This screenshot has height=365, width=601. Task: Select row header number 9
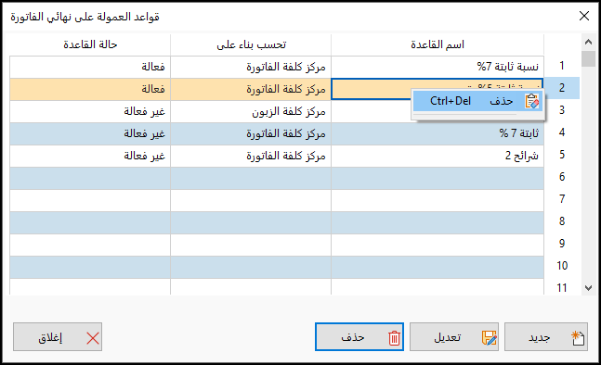tap(562, 243)
